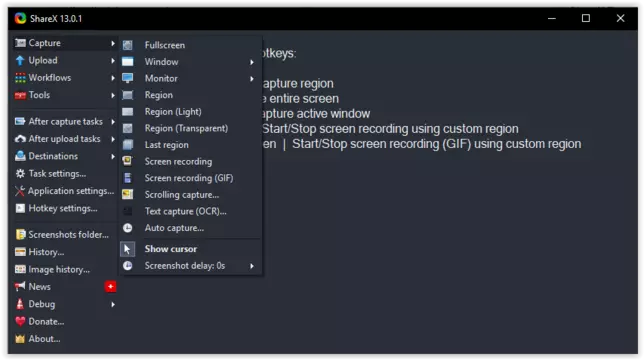This screenshot has width=644, height=360.
Task: Click the Auto capture clock icon
Action: tap(128, 228)
